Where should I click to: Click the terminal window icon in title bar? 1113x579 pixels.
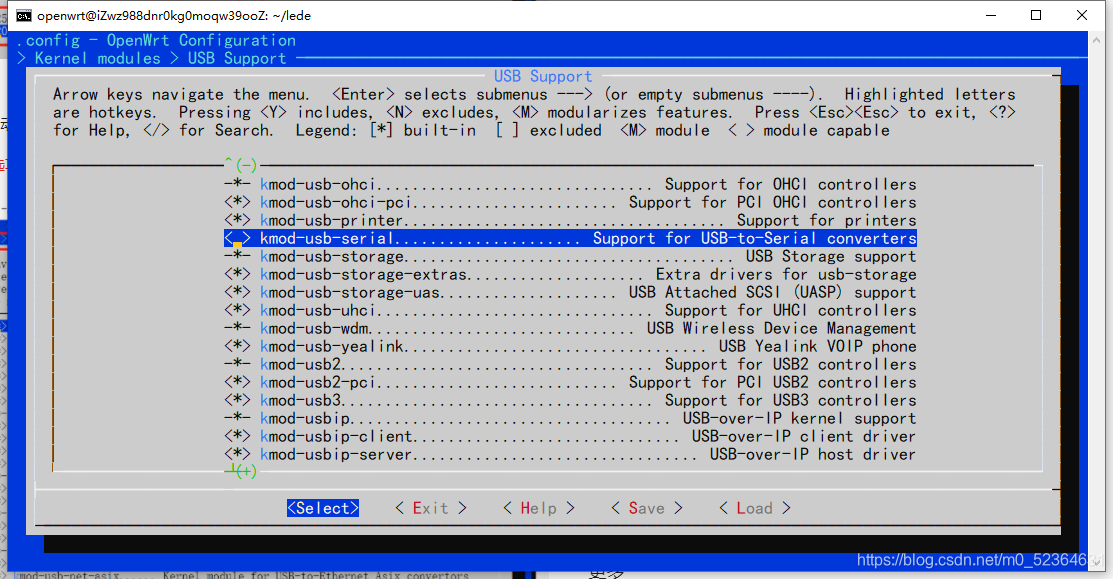coord(23,16)
